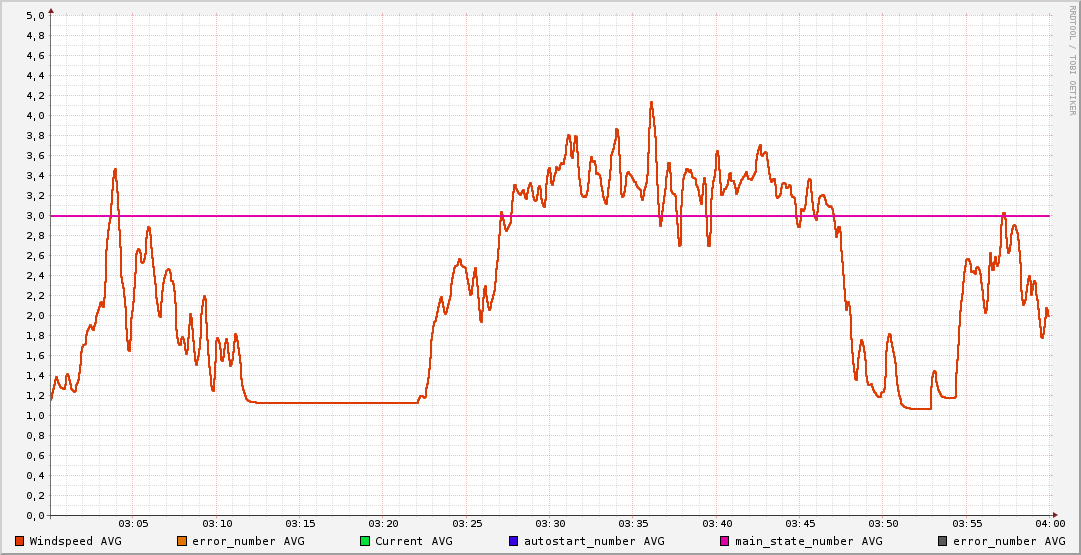Click the 1,6 value on y-axis
The height and width of the screenshot is (555, 1081).
pyautogui.click(x=37, y=356)
